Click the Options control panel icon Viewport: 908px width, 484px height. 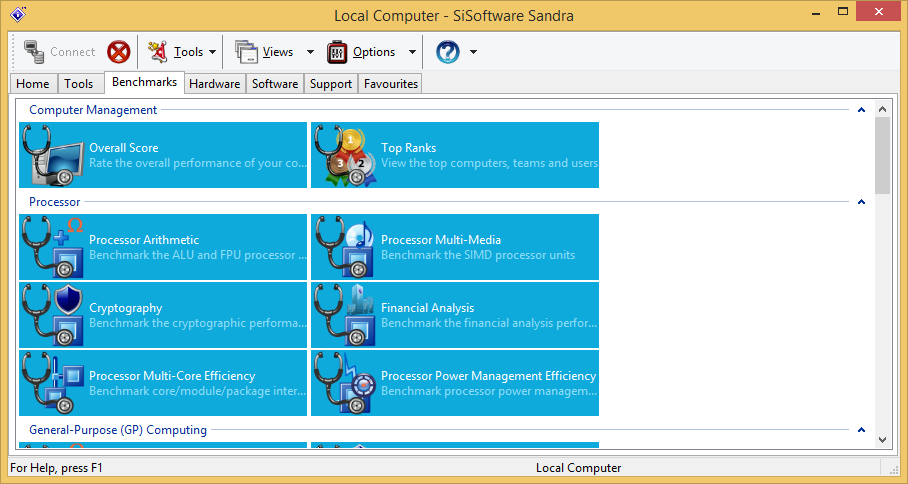(x=336, y=52)
